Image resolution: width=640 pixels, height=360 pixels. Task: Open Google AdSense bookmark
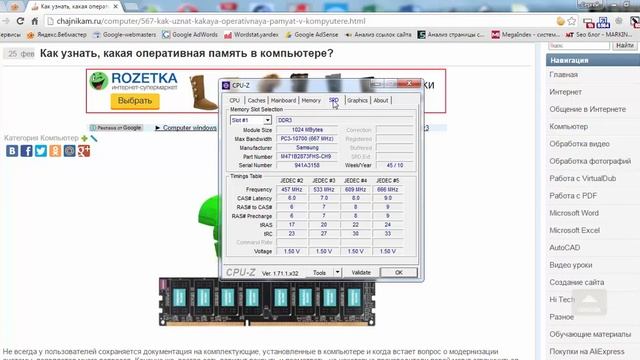pyautogui.click(x=312, y=35)
